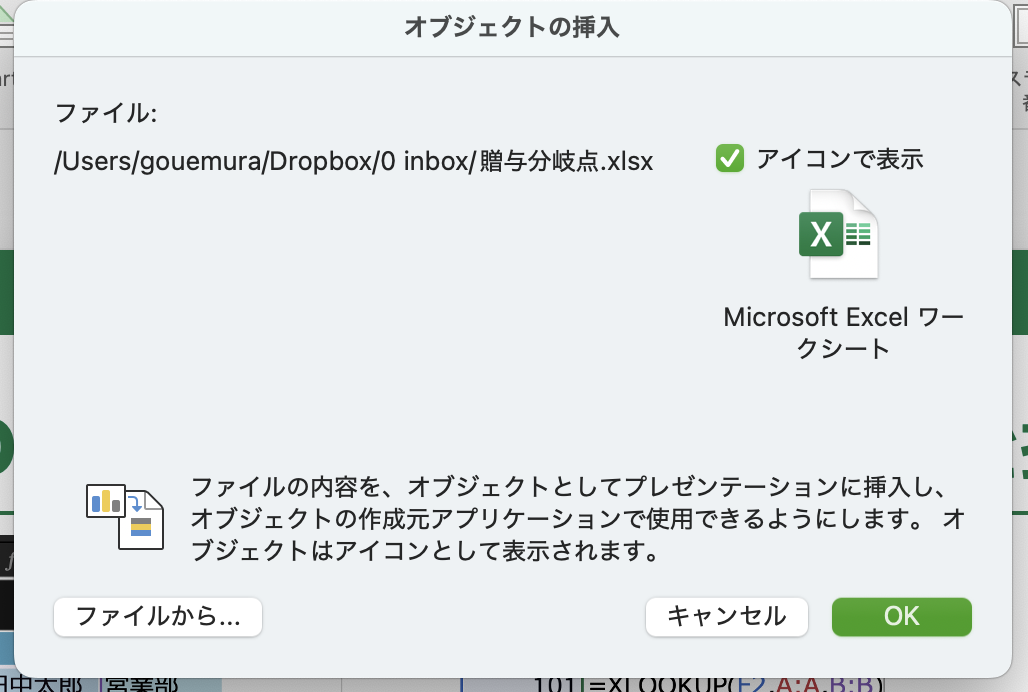The image size is (1028, 692).
Task: Click the Excel worksheet file icon preview
Action: [838, 234]
